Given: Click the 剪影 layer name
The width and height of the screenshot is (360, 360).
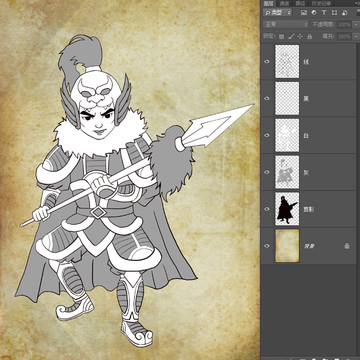Looking at the screenshot, I should [309, 209].
